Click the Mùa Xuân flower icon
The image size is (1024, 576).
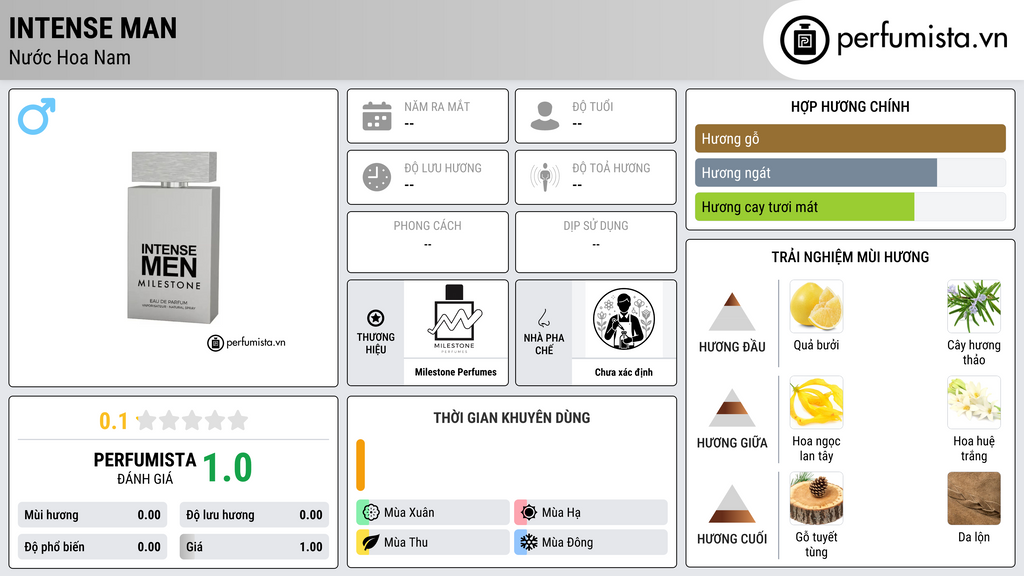coord(370,512)
